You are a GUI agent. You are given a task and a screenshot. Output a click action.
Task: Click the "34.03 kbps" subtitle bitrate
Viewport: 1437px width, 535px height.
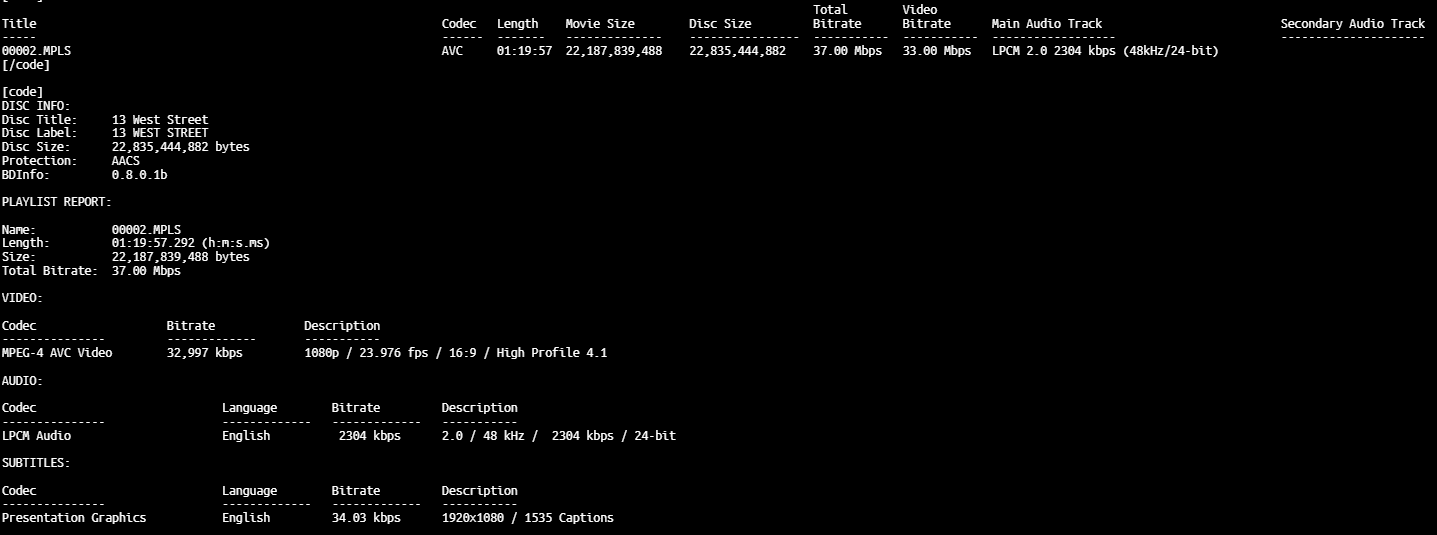tap(366, 518)
